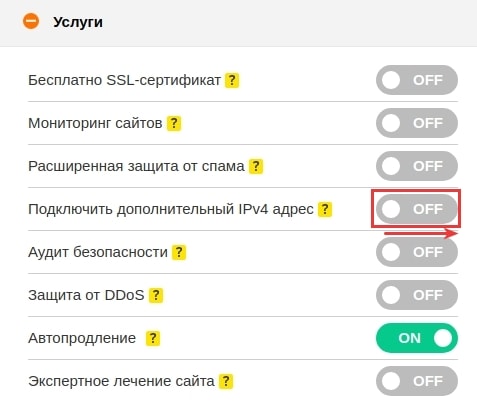The image size is (477, 415).
Task: Disable the Автопродление toggle
Action: pos(417,338)
